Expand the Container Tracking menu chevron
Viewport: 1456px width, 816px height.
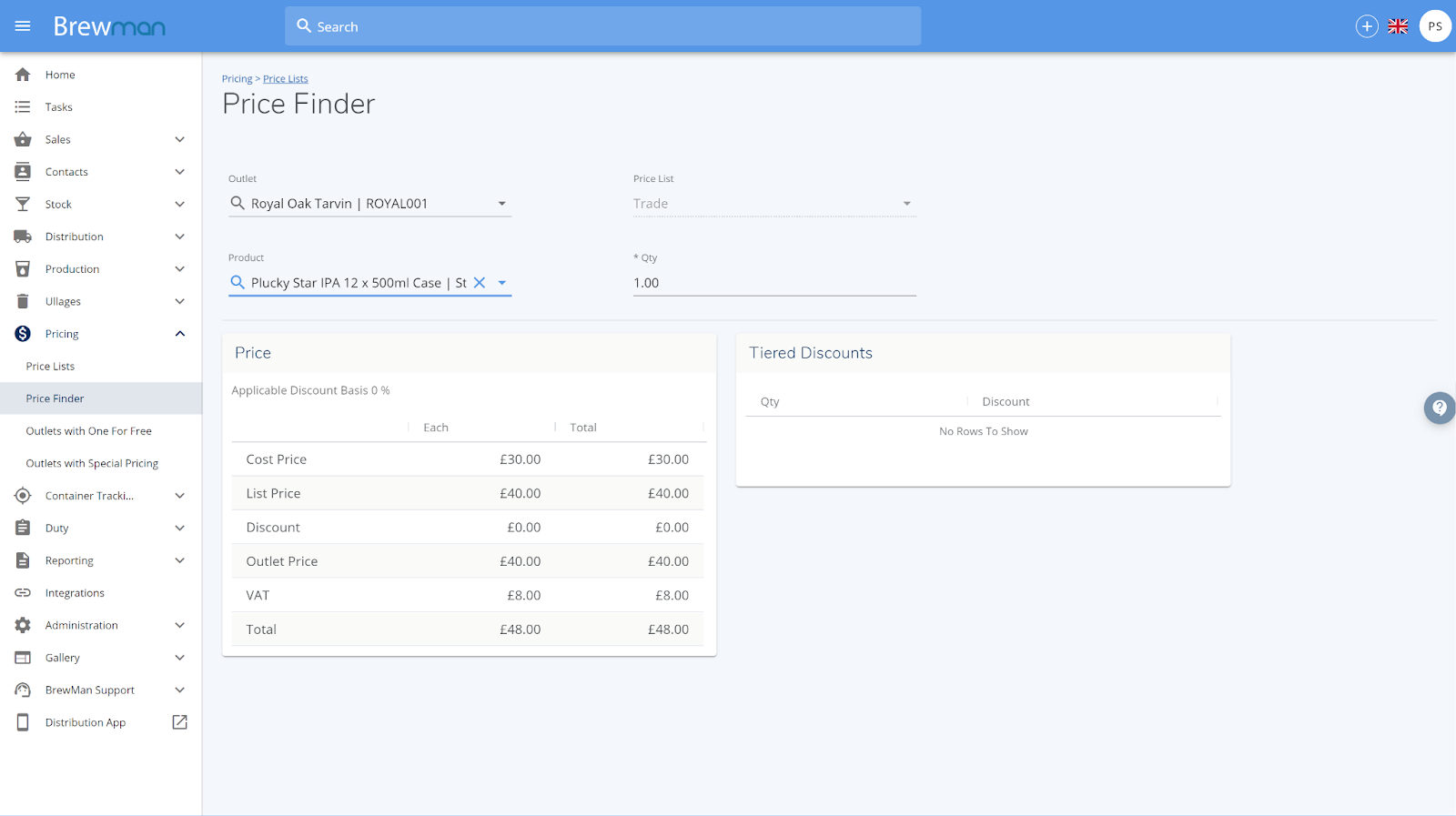(180, 496)
